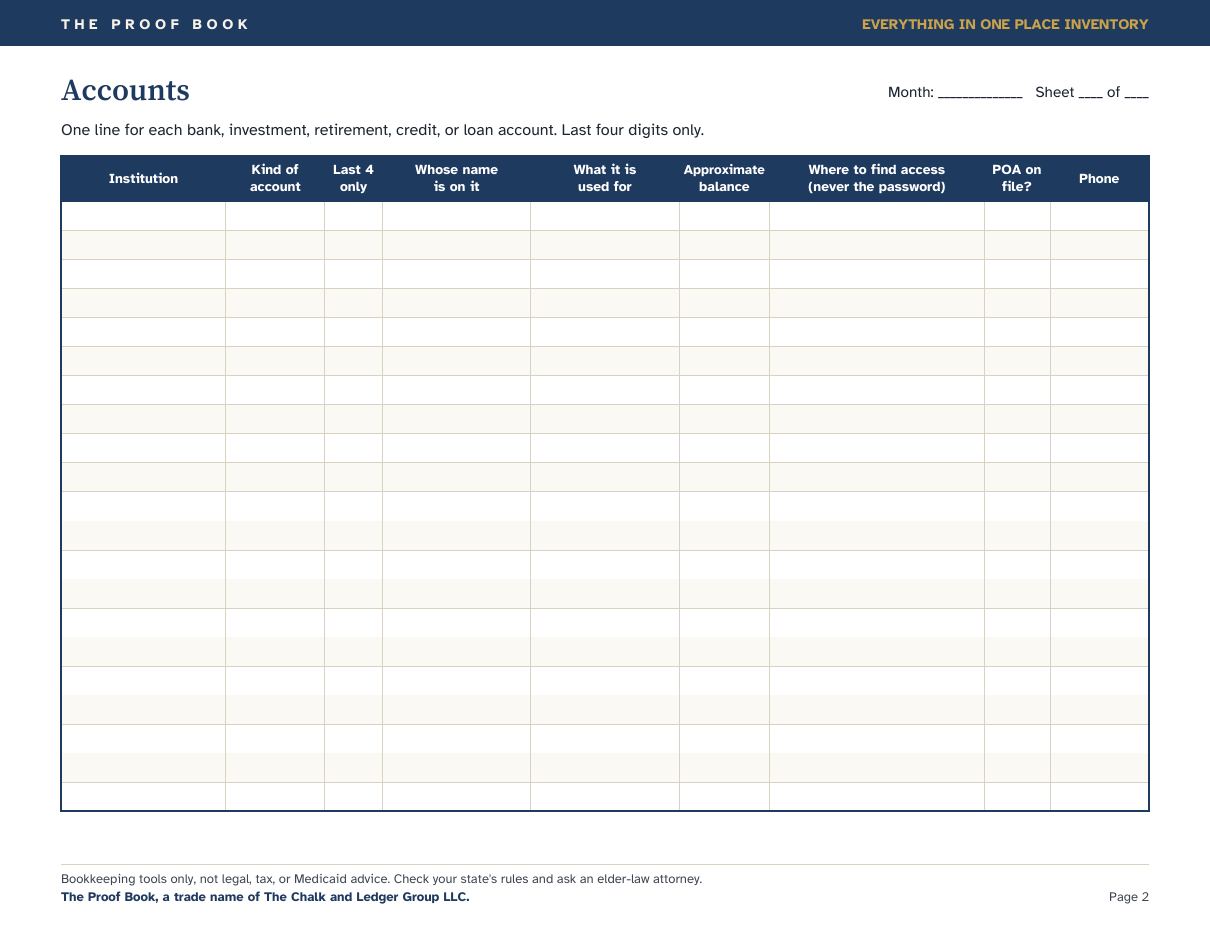Click 'Whose name is on it' column header

click(456, 179)
